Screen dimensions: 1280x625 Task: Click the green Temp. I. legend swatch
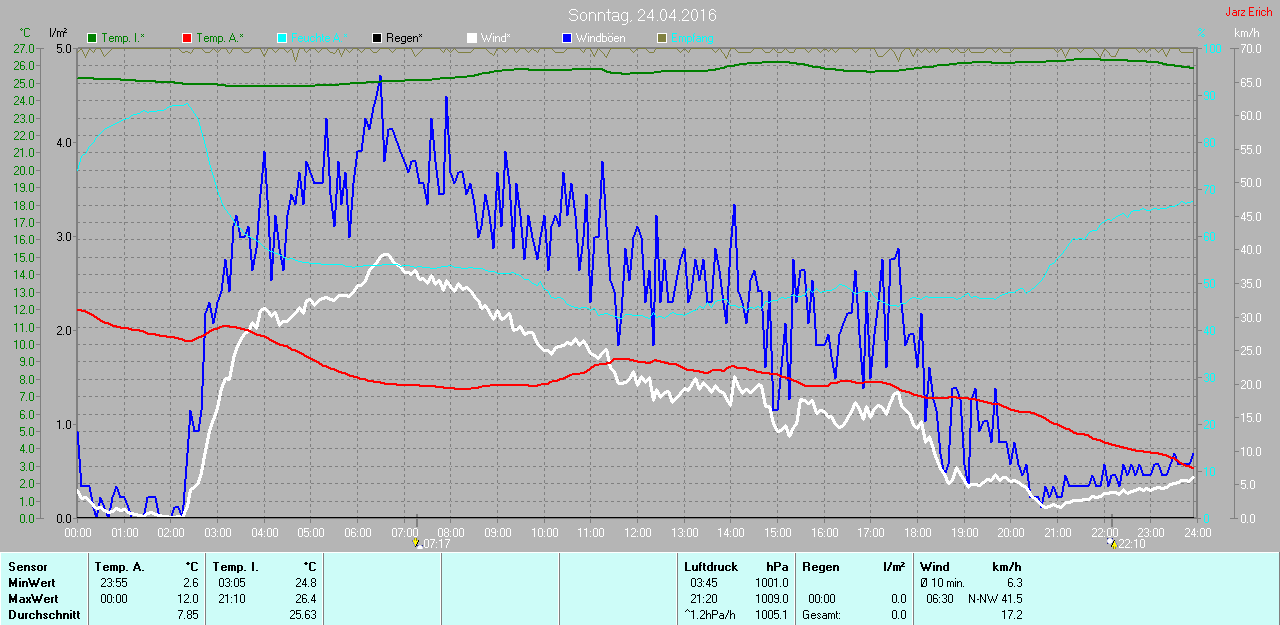(92, 38)
